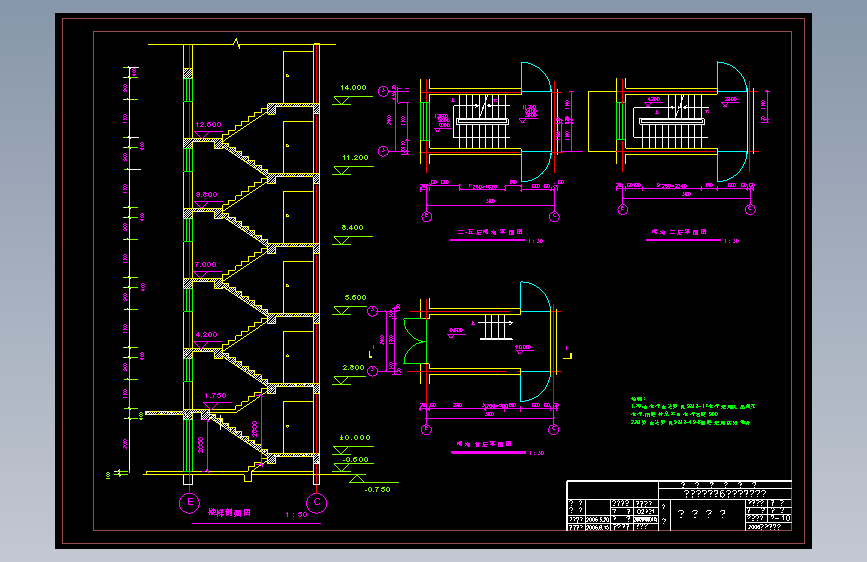Select the 二-五层楼梯平面图 plan title
The height and width of the screenshot is (562, 867).
[490, 232]
